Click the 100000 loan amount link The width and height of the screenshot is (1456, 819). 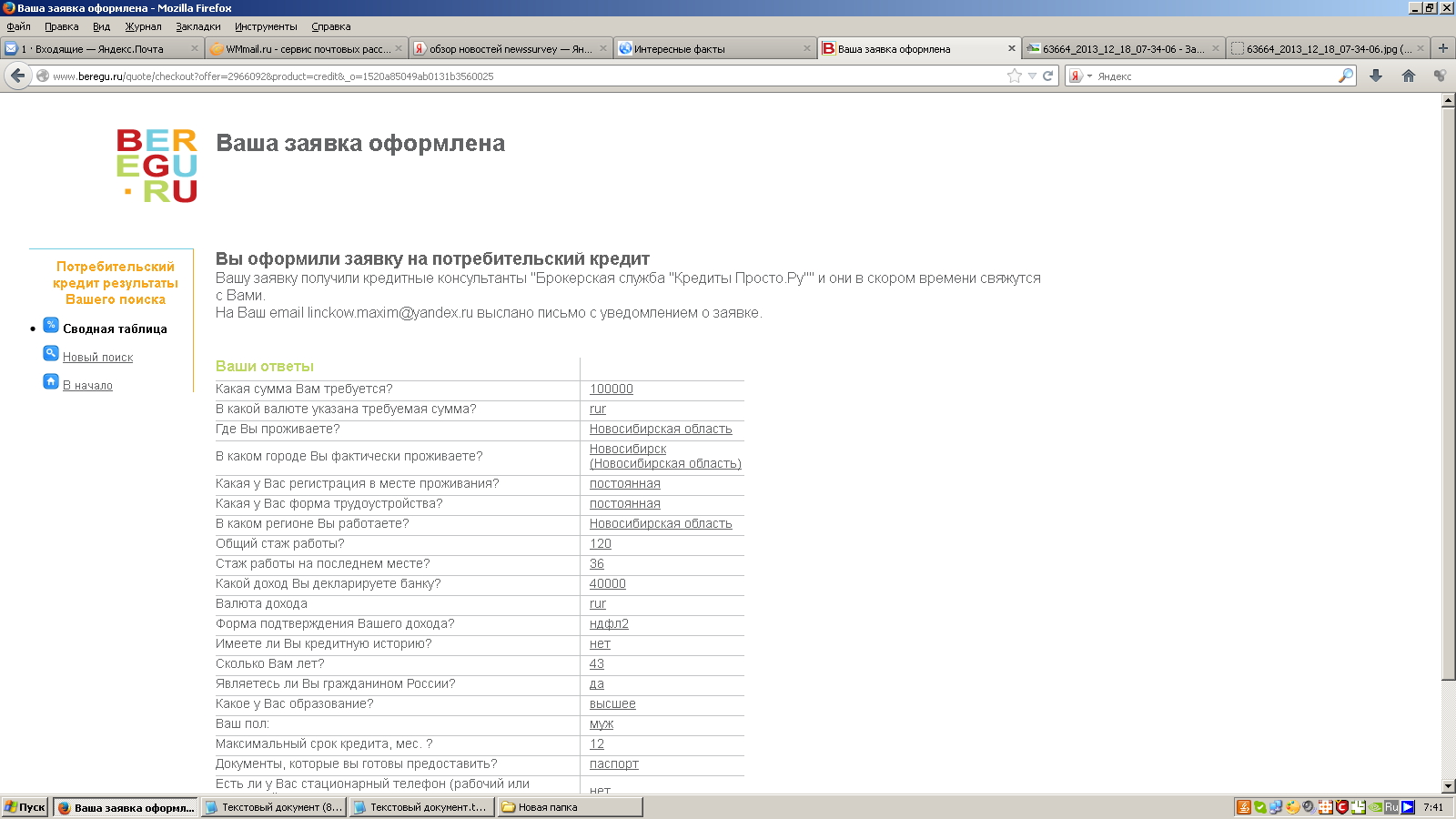(612, 389)
